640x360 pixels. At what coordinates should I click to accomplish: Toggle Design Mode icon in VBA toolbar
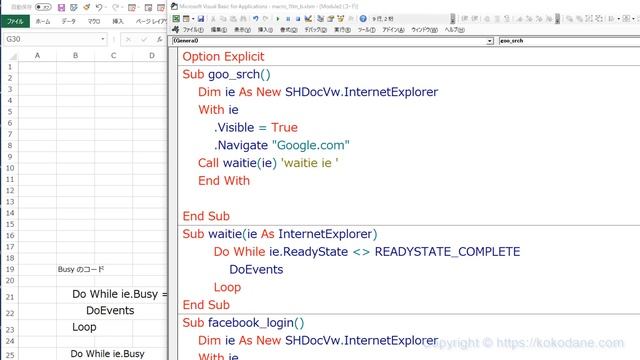[308, 19]
